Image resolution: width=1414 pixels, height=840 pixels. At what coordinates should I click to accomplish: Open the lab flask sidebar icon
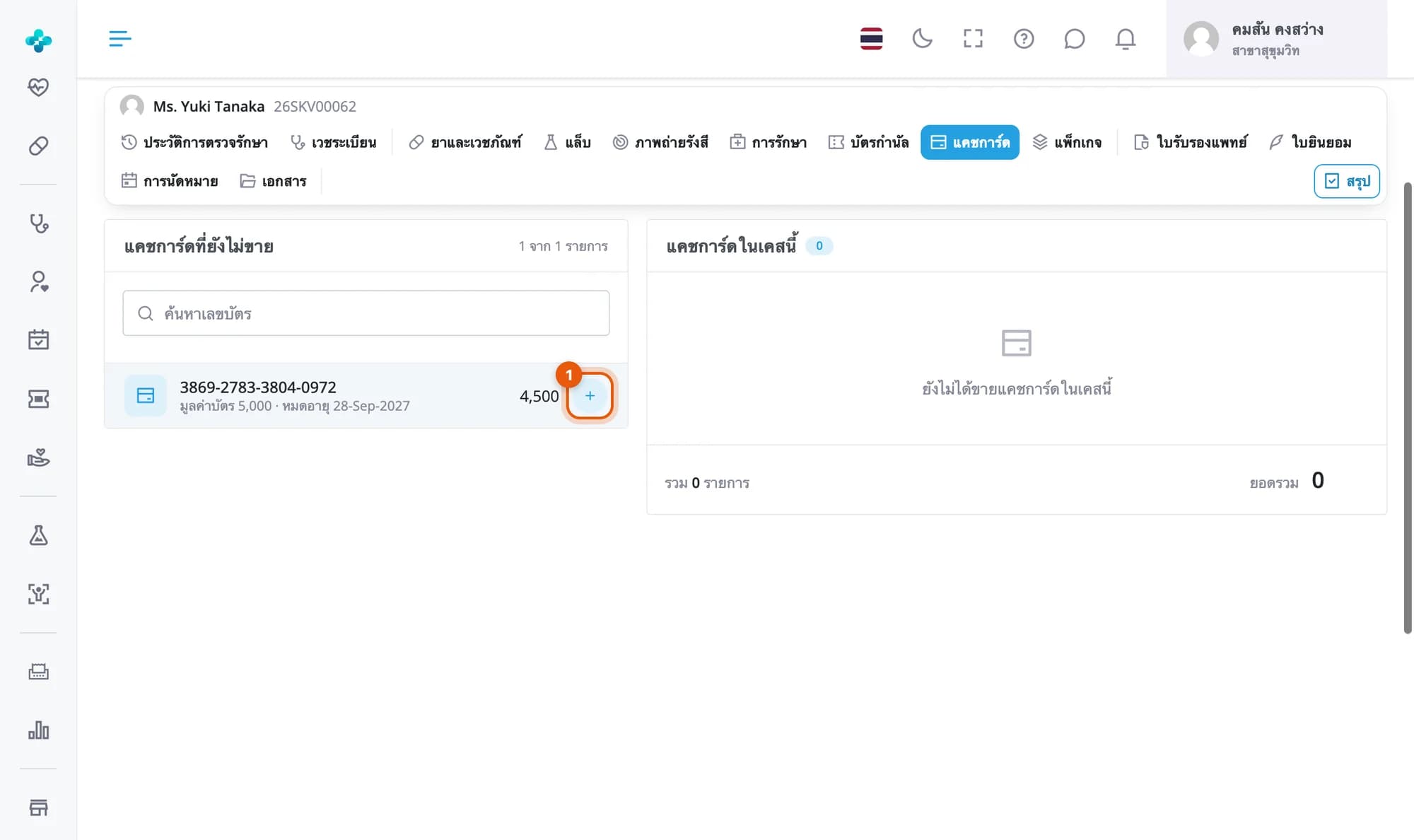[x=38, y=535]
